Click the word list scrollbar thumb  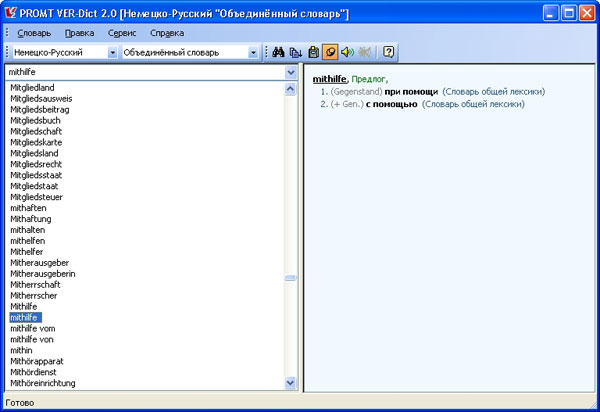click(290, 278)
